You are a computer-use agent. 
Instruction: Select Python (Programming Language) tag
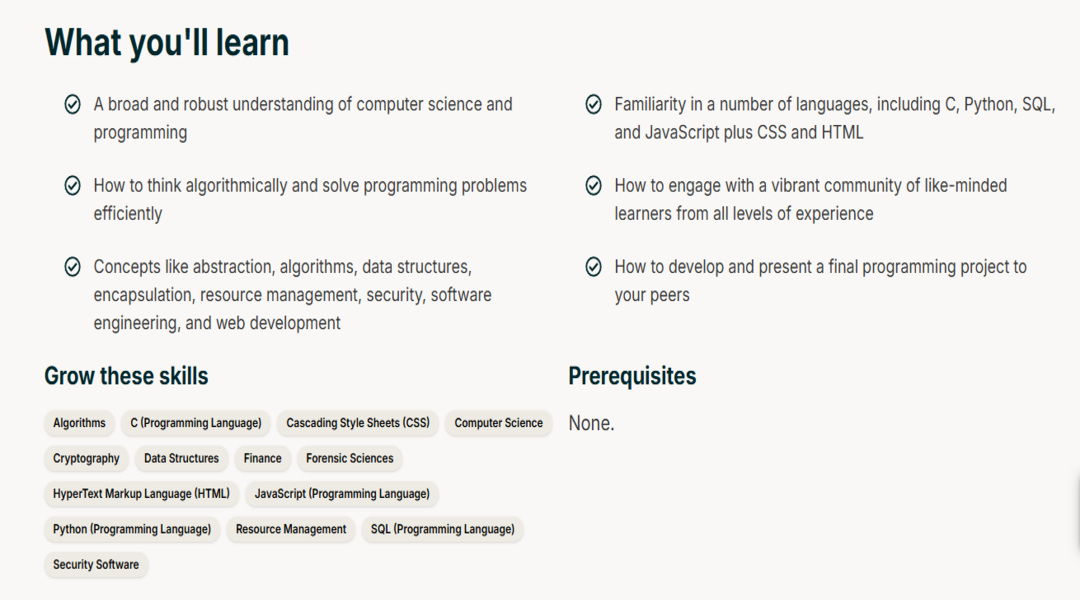pos(132,529)
